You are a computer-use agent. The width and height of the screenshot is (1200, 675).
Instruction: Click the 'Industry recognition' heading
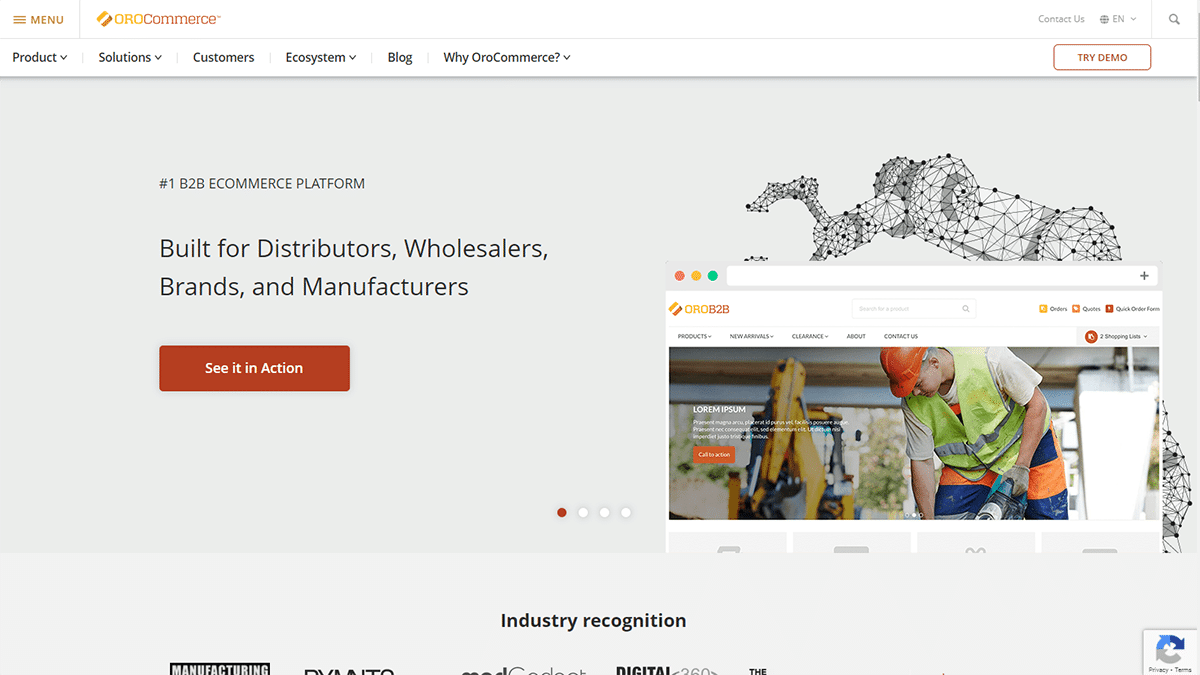[593, 620]
